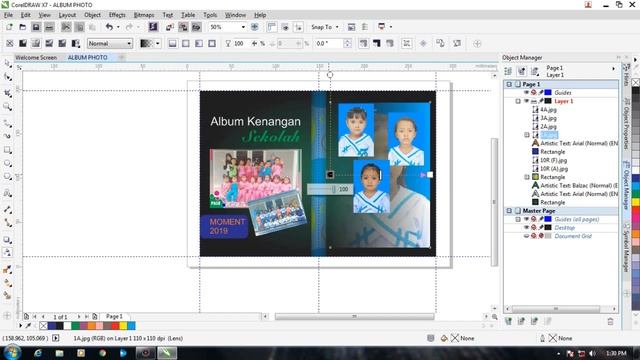Viewport: 640px width, 360px height.
Task: Switch to the ALBUM PHOTO tab
Action: point(87,58)
